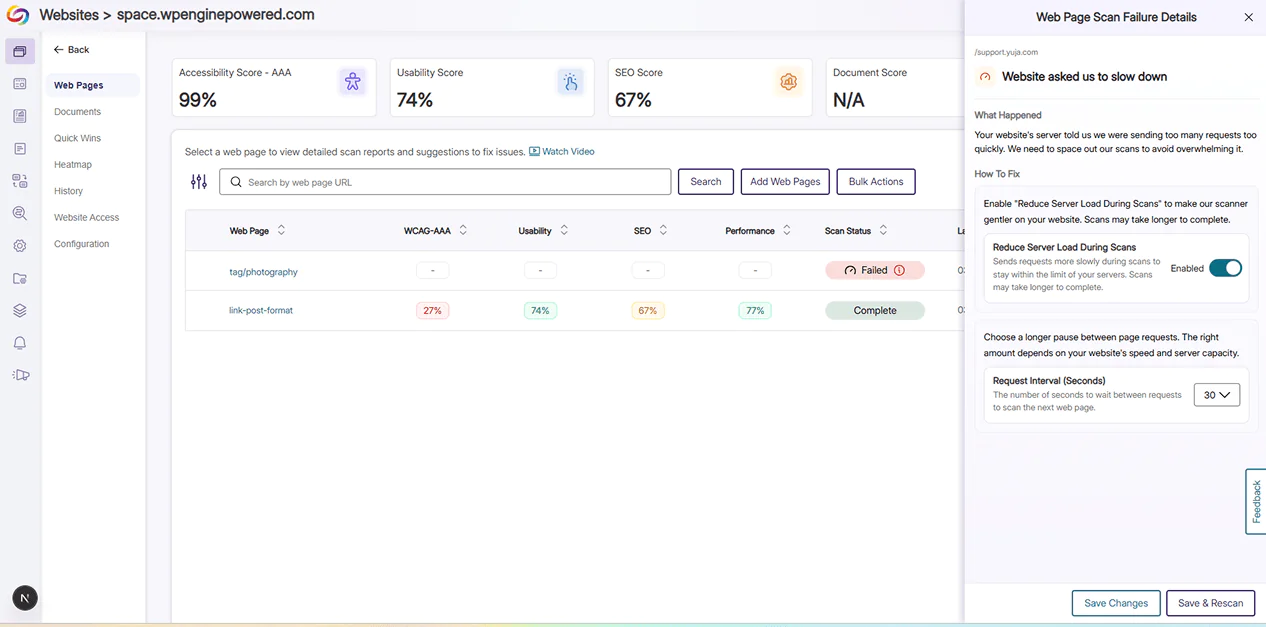Open notifications bell in left sidebar

[20, 343]
